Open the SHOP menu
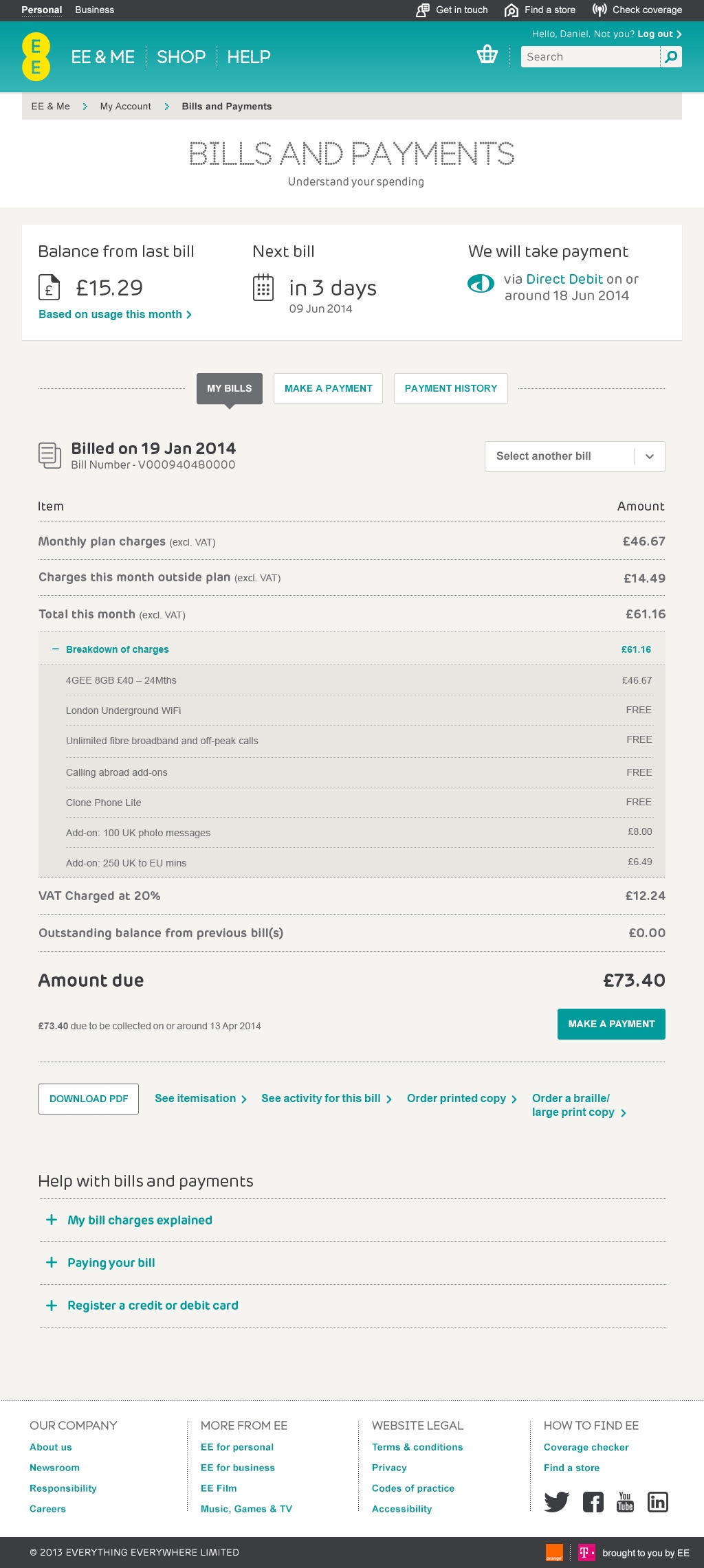The width and height of the screenshot is (704, 1568). pyautogui.click(x=181, y=57)
